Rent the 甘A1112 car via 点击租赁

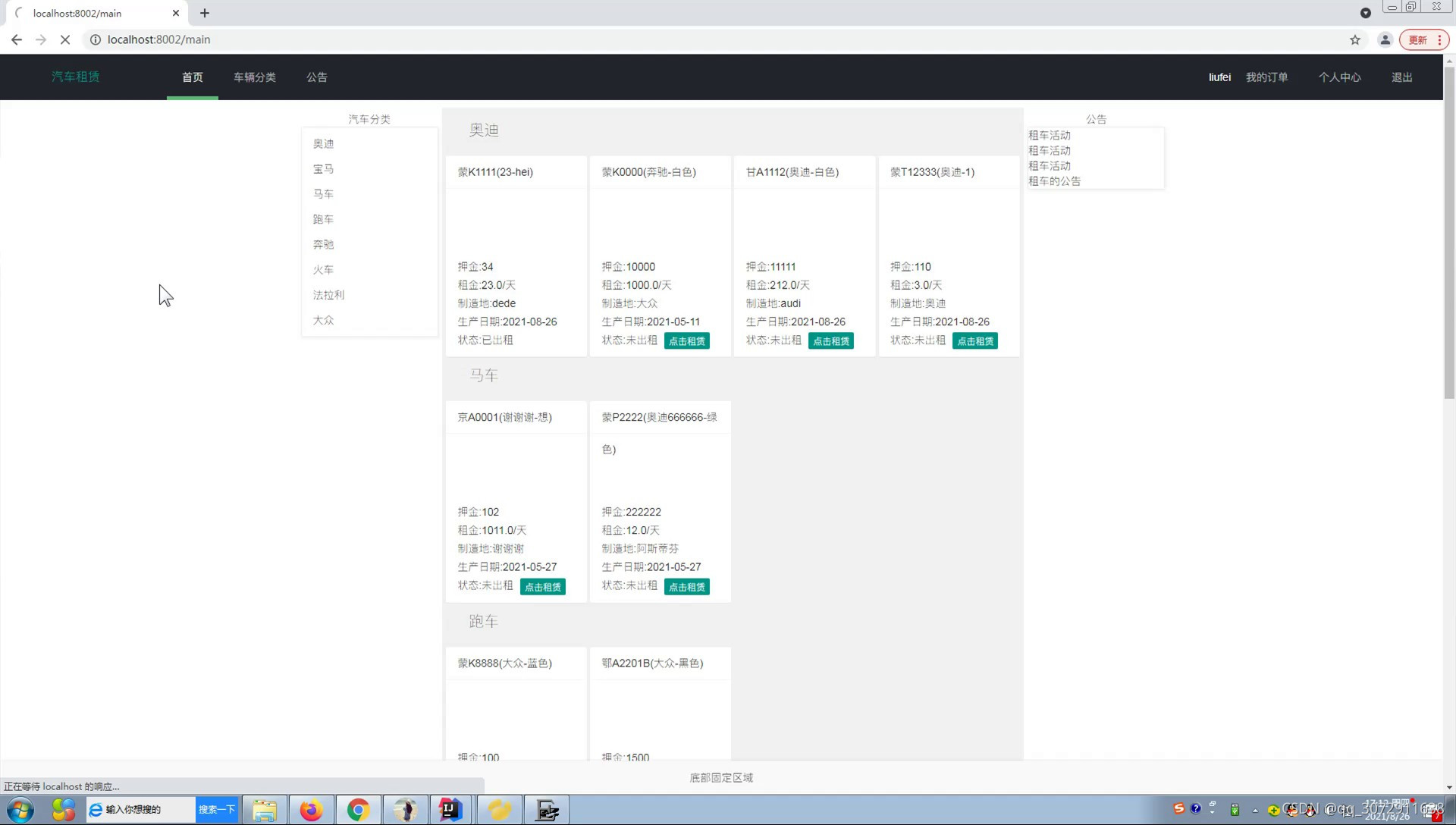pyautogui.click(x=831, y=341)
